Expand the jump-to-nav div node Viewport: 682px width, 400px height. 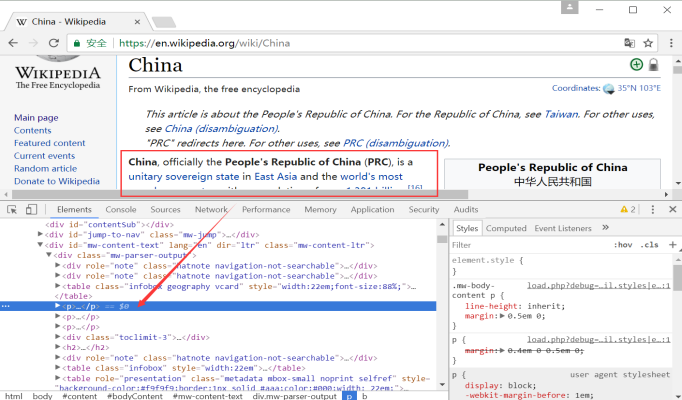tap(40, 234)
